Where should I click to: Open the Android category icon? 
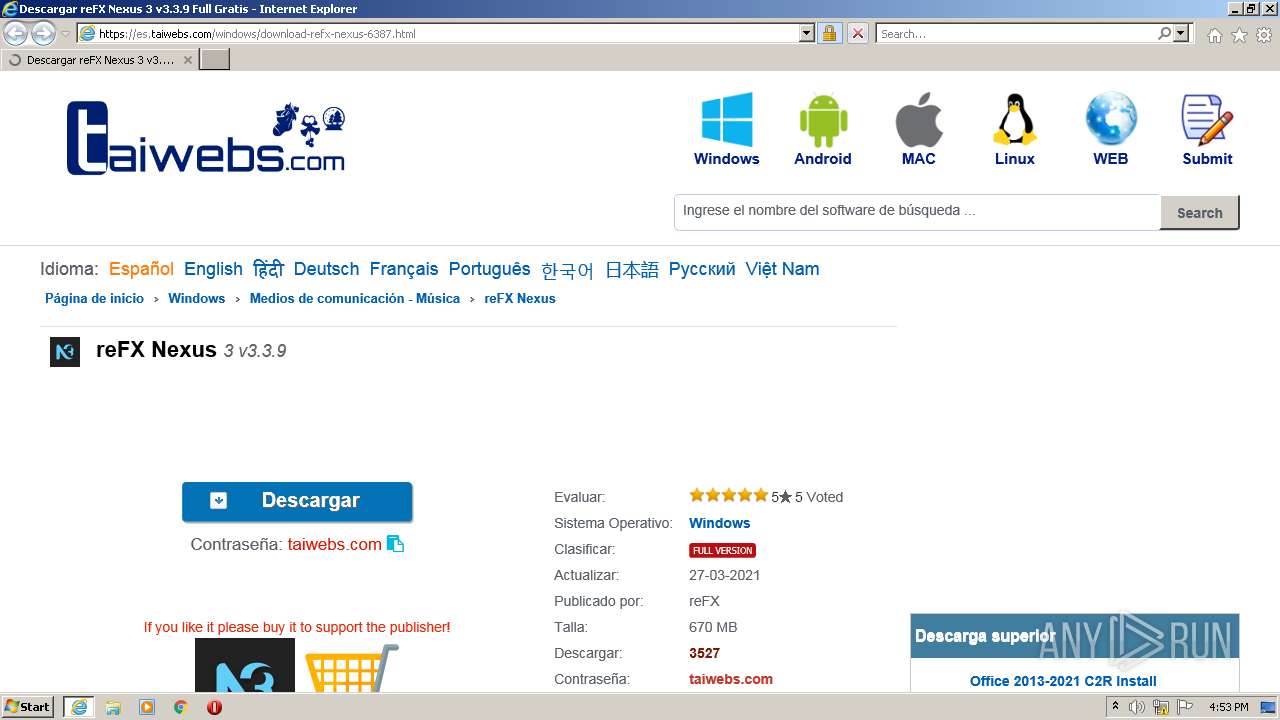tap(823, 120)
